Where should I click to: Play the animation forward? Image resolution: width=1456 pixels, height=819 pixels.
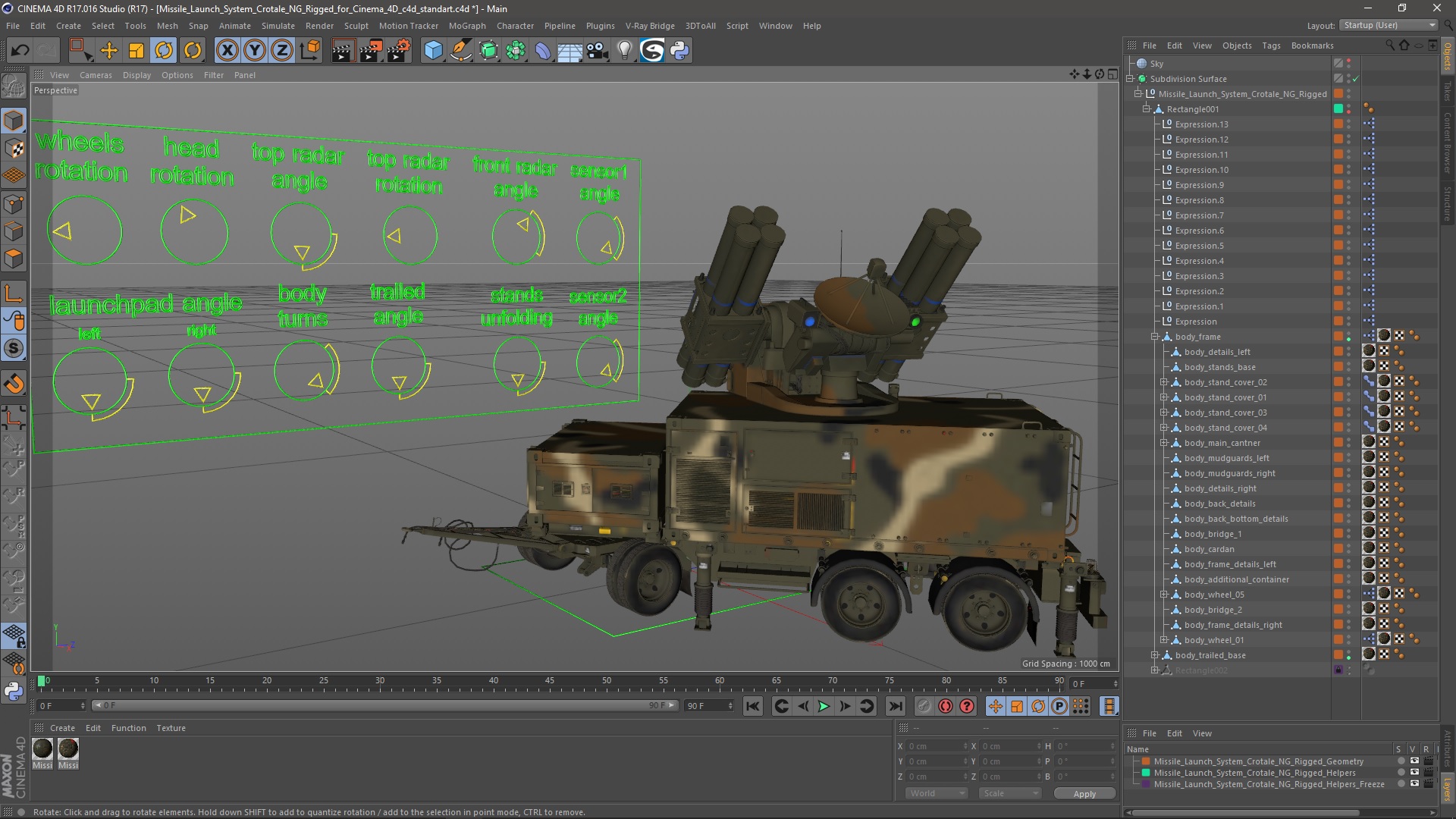click(824, 706)
